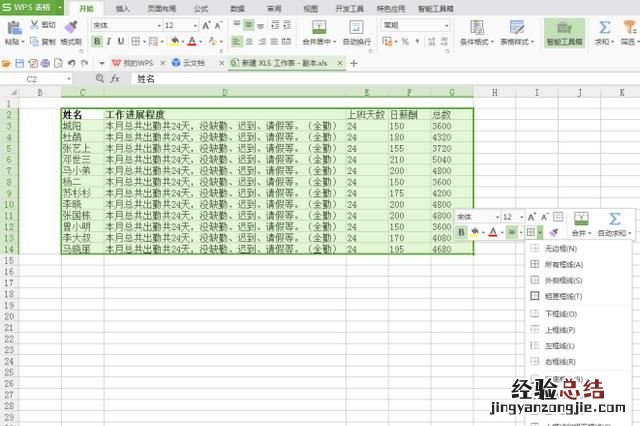Toggle Bold in the ribbon
Screen dimensions: 640x426
click(97, 41)
